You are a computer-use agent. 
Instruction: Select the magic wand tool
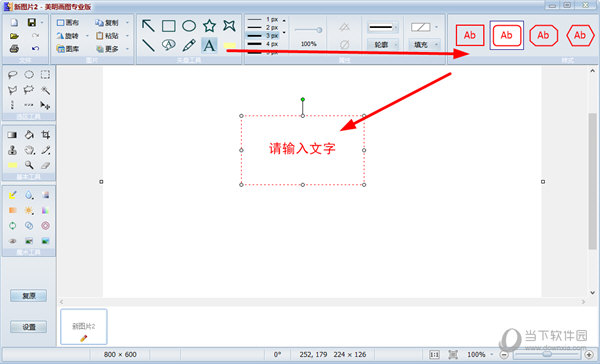point(45,90)
